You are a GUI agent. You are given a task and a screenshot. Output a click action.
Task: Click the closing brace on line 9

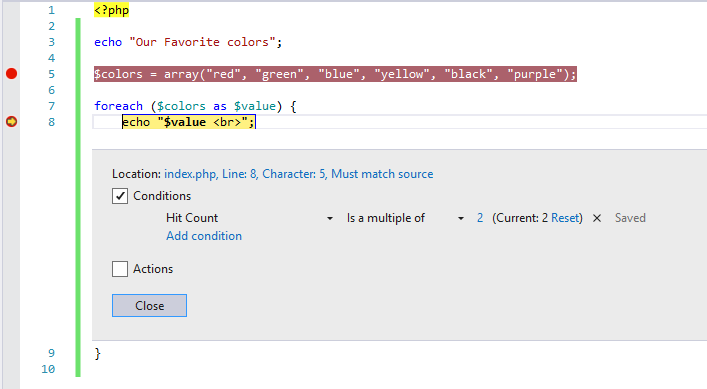(97, 353)
